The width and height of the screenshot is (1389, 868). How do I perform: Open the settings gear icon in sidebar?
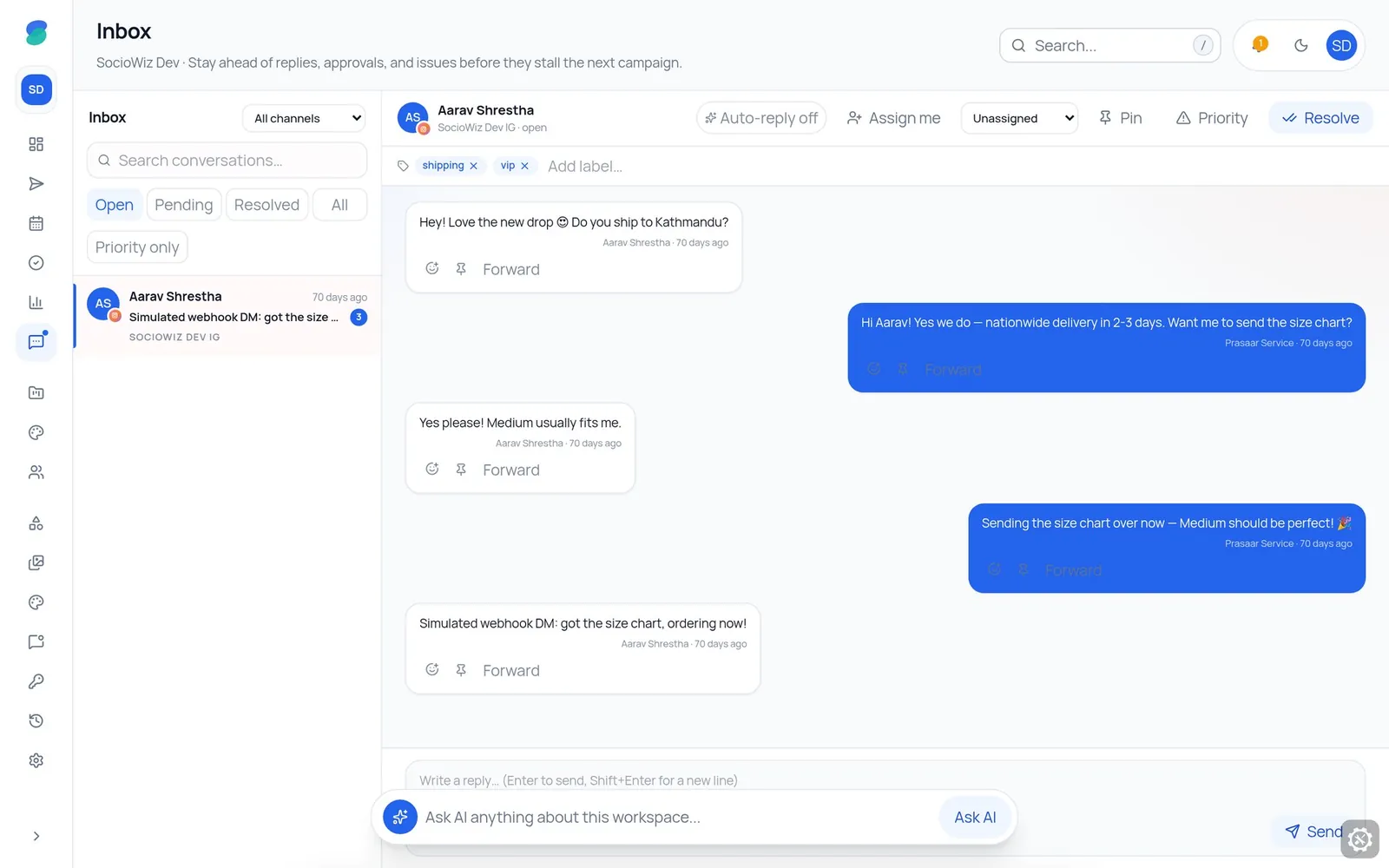pyautogui.click(x=36, y=760)
